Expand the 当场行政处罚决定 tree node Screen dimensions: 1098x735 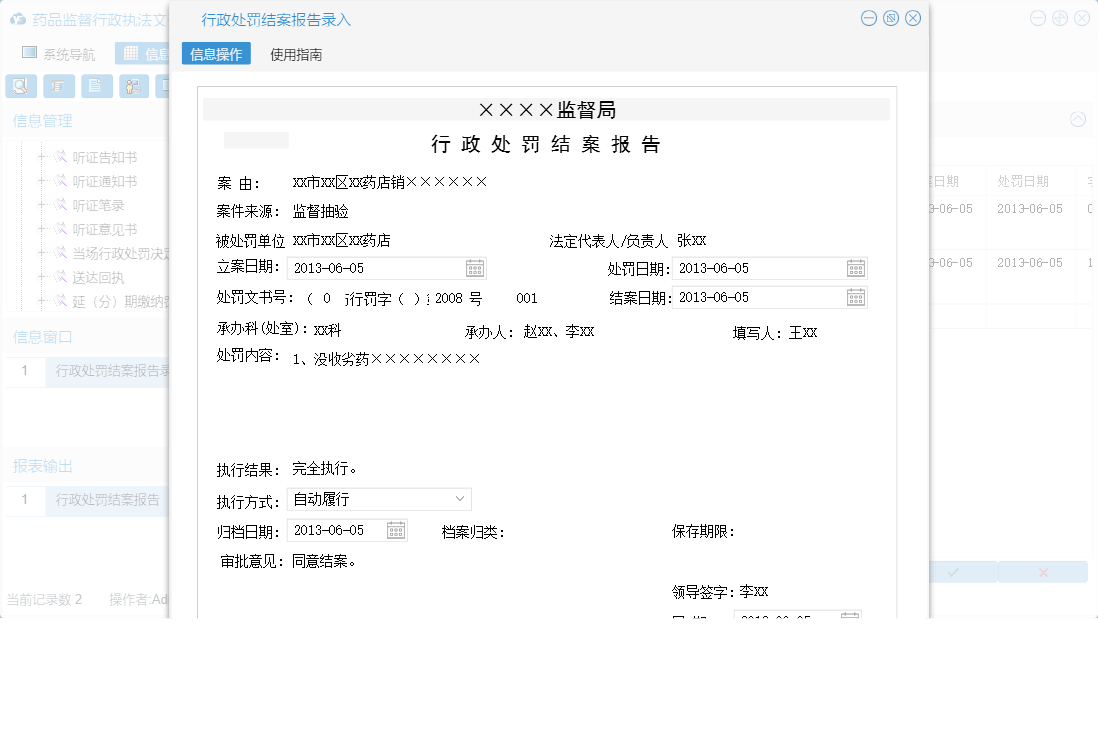pyautogui.click(x=40, y=253)
